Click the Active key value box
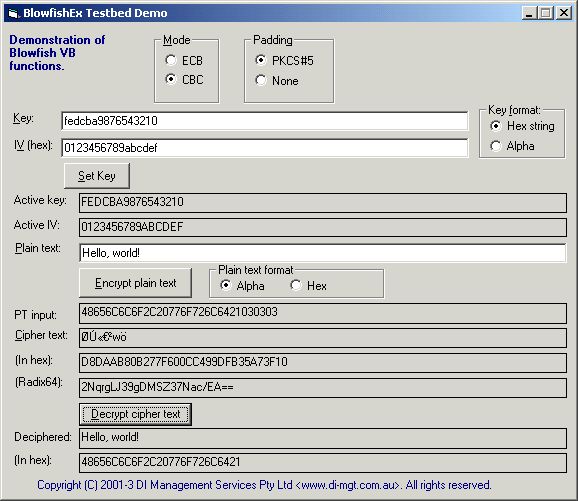This screenshot has width=578, height=501. 323,202
